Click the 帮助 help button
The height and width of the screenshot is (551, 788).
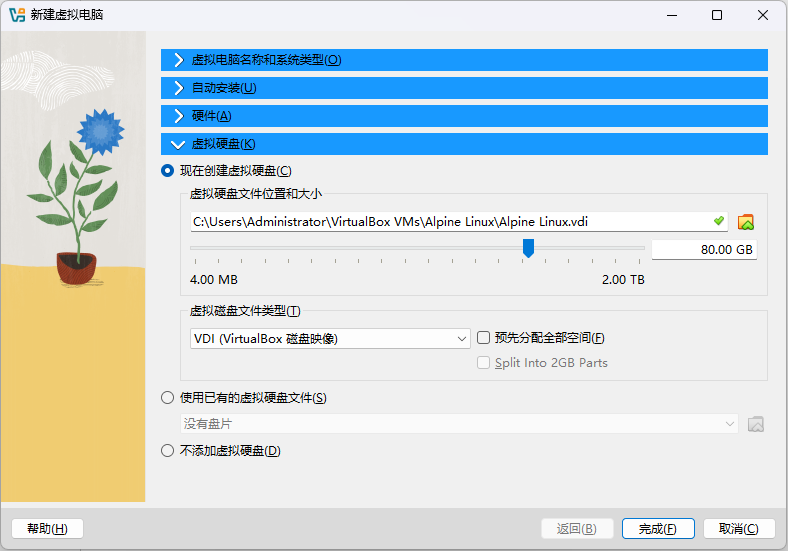tap(47, 528)
